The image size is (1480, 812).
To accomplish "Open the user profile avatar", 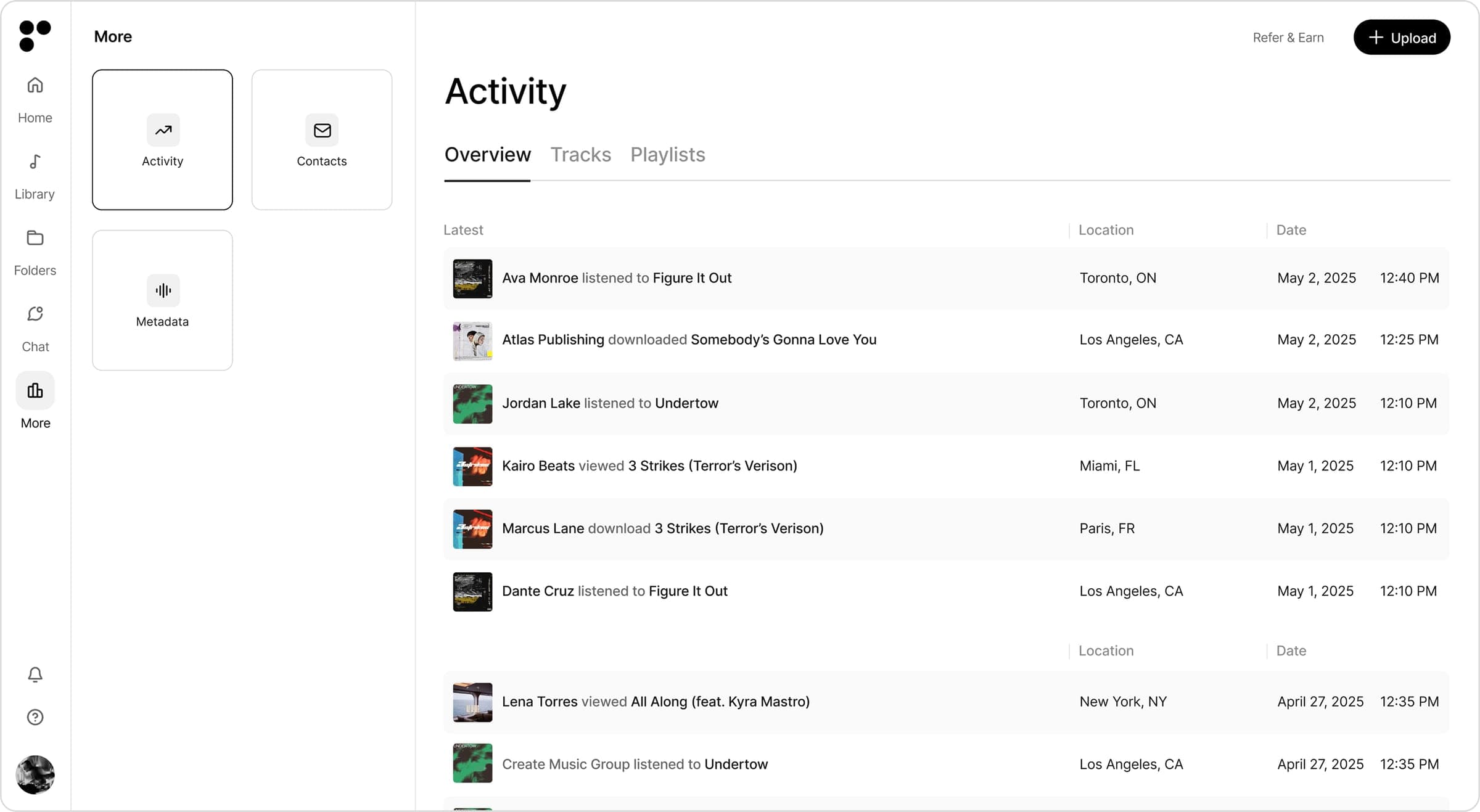I will tap(35, 774).
